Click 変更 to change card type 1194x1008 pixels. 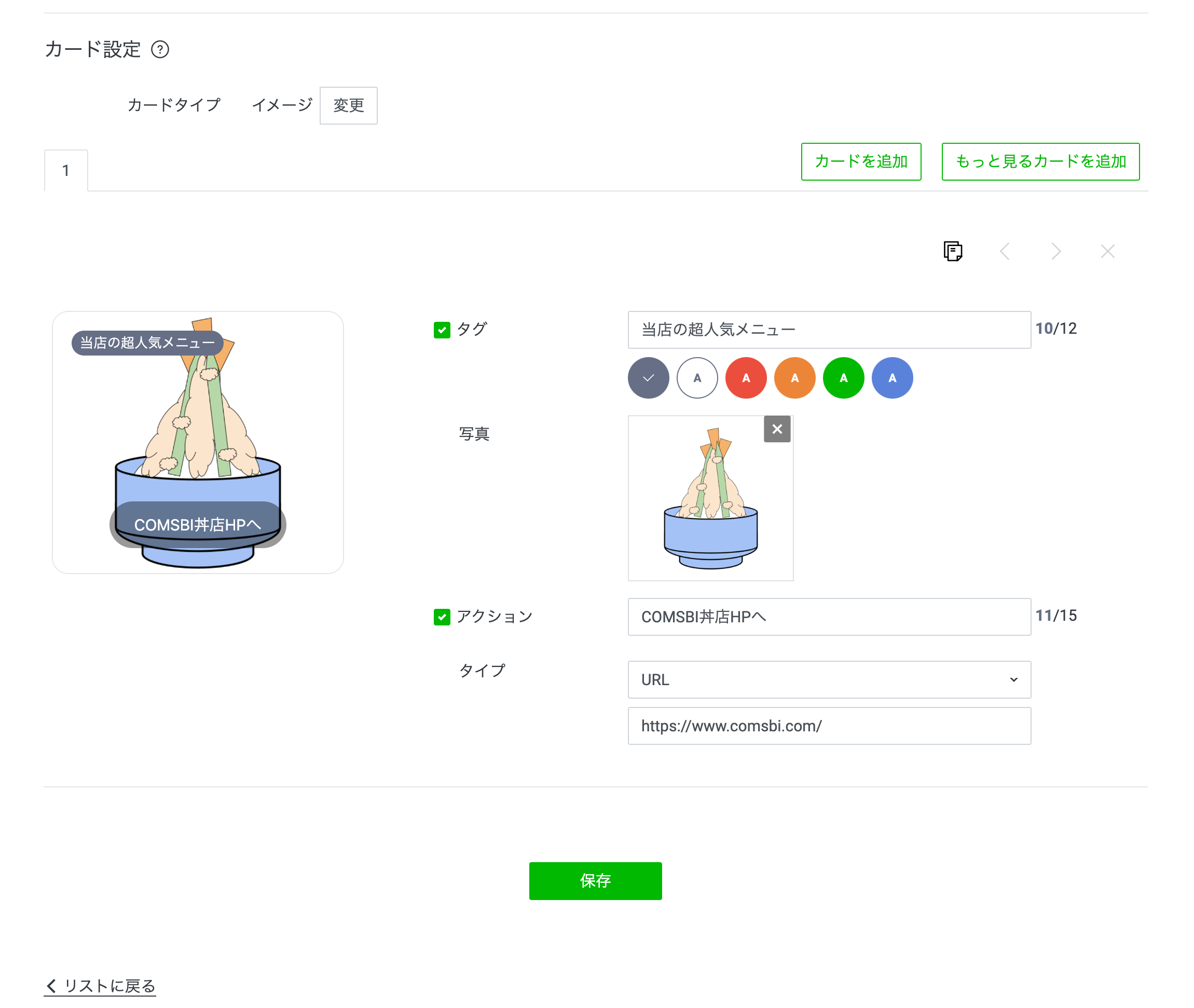(x=348, y=105)
